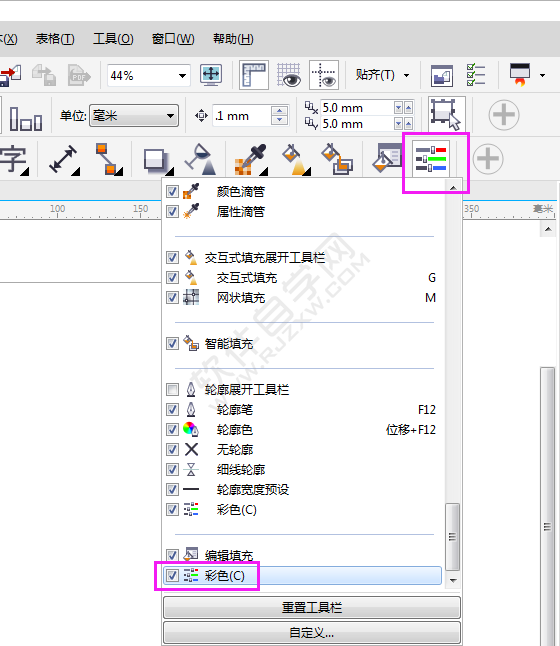Viewport: 560px width, 646px height.
Task: Toggle the grid display icon
Action: [289, 75]
